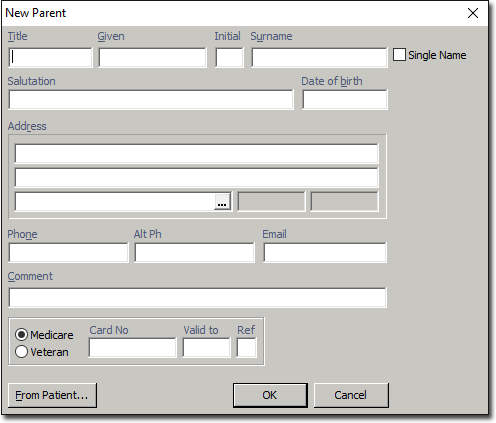Viewport: 496px width, 423px height.
Task: Click the Salutation text field
Action: point(151,99)
